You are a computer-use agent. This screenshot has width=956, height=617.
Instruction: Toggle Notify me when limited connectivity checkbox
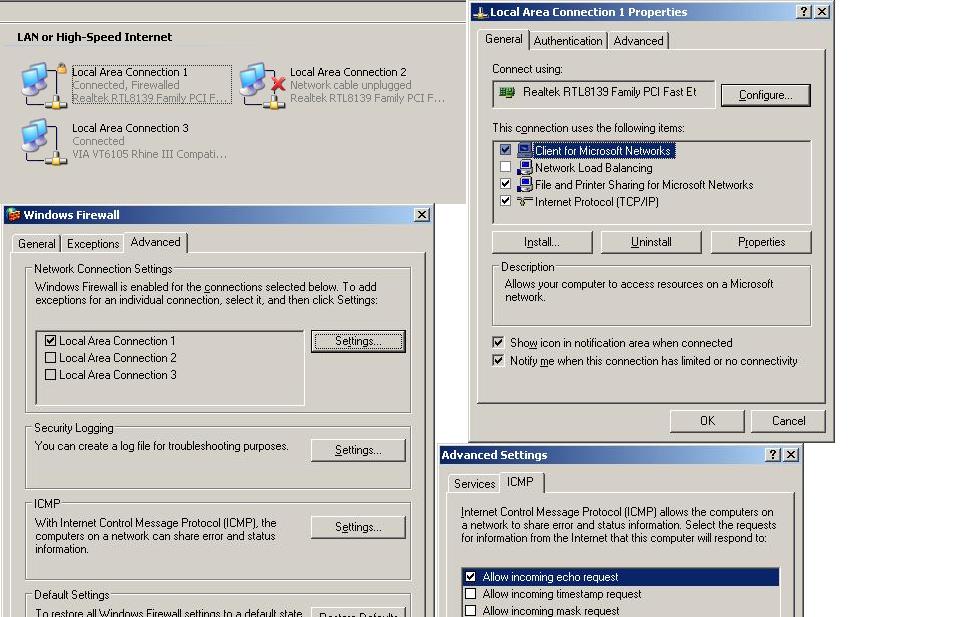[x=498, y=360]
